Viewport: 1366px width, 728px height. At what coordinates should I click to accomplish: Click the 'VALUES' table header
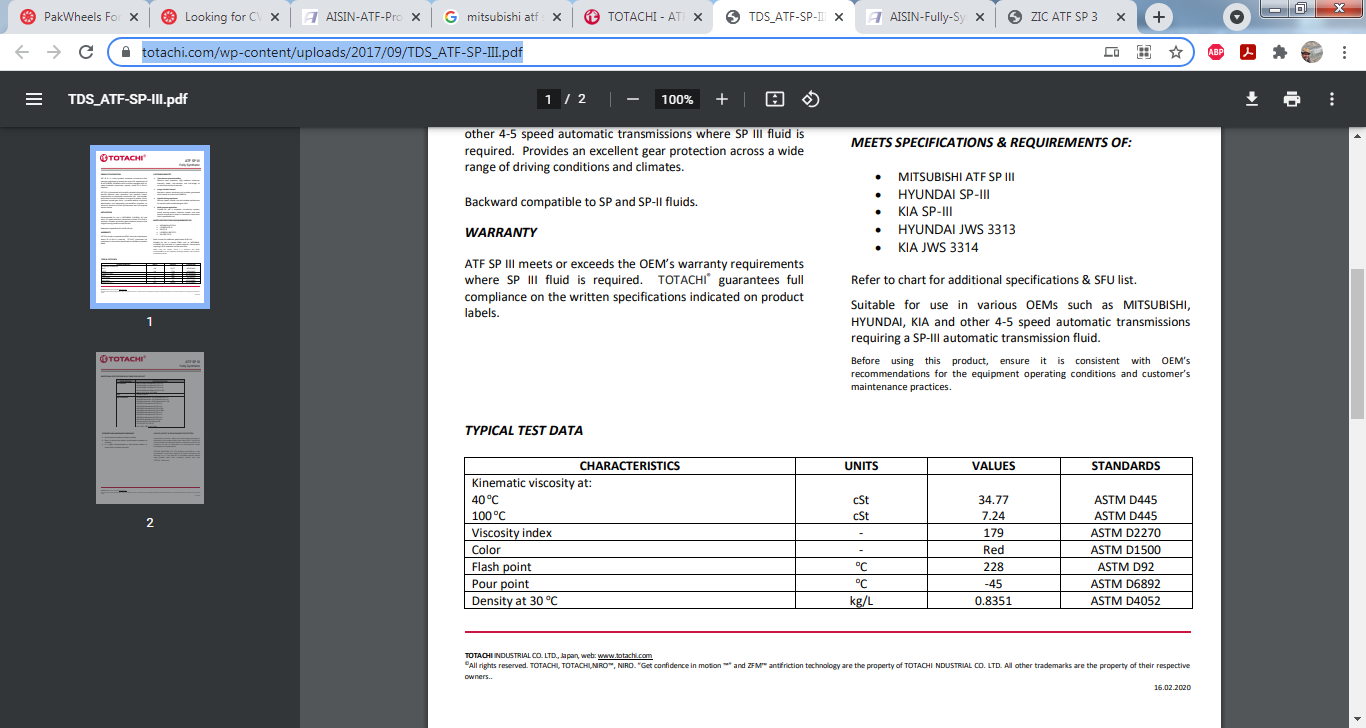993,466
